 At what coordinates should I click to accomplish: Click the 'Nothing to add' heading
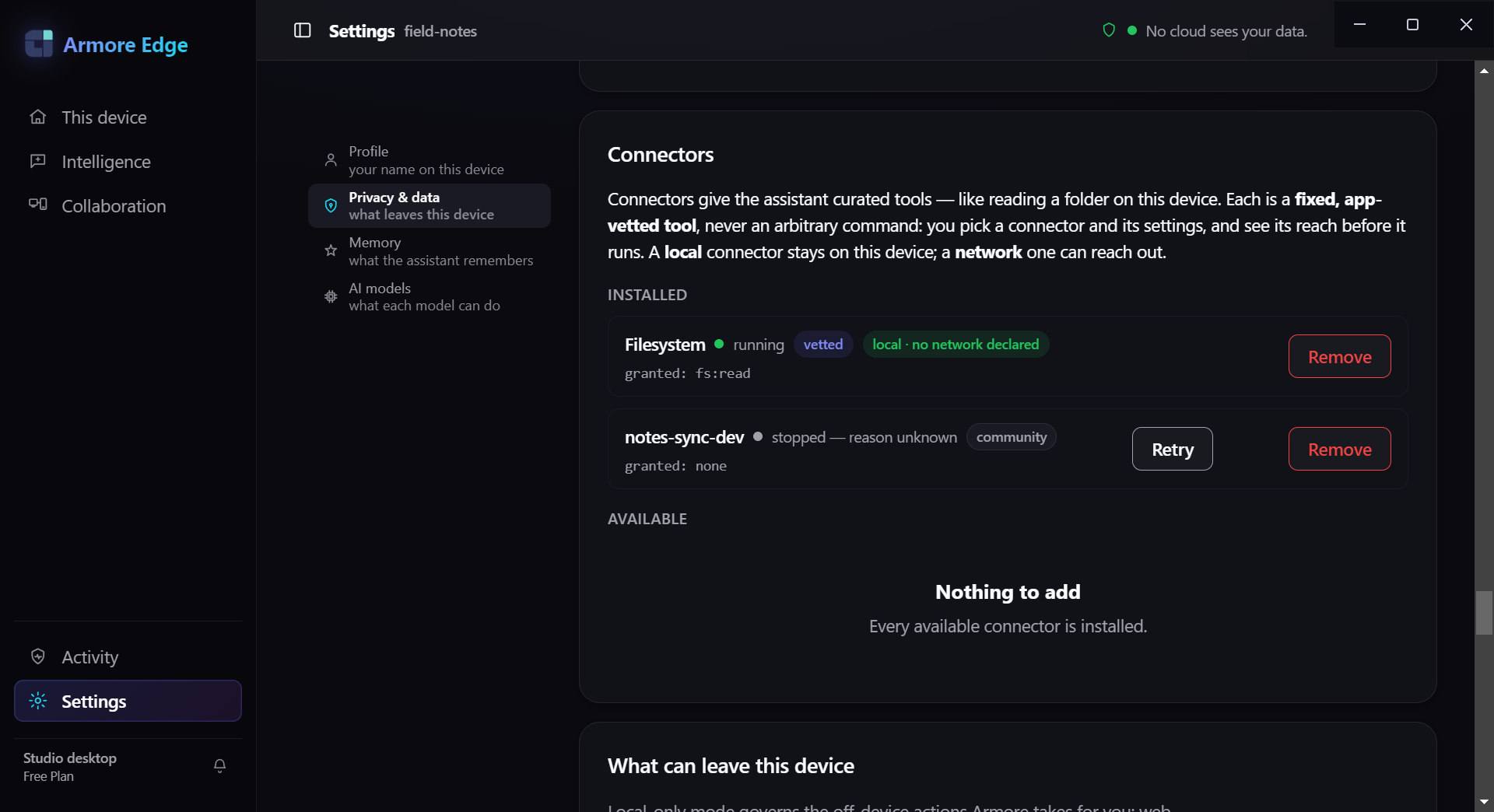tap(1008, 592)
